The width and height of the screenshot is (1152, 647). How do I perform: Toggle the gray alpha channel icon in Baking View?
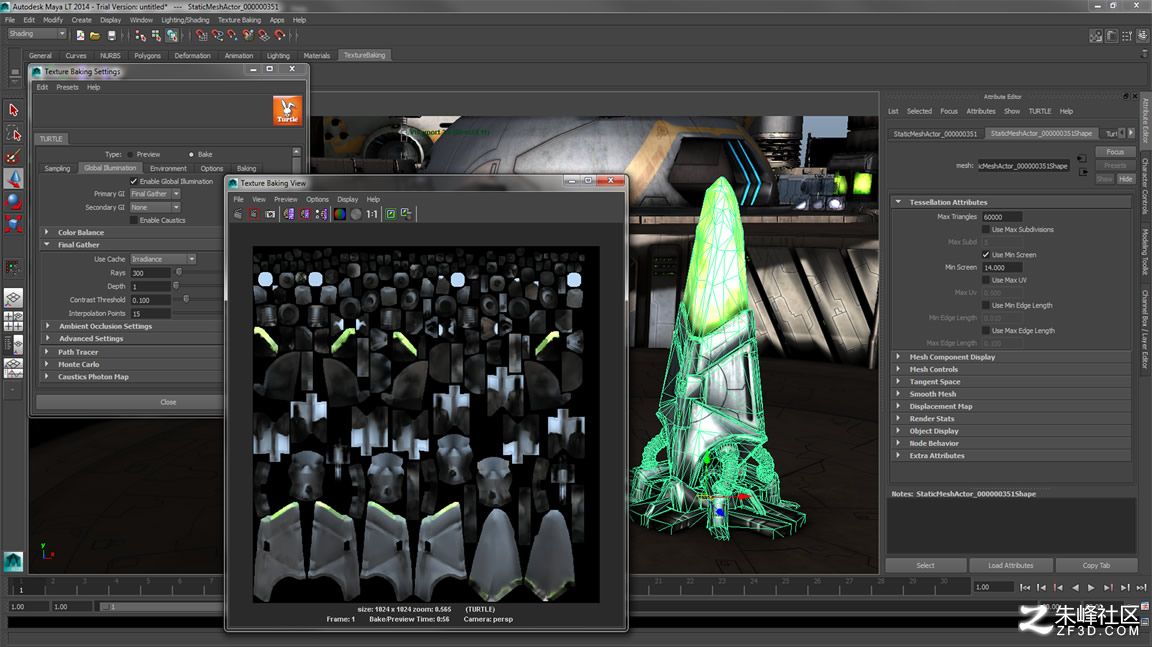[x=356, y=214]
